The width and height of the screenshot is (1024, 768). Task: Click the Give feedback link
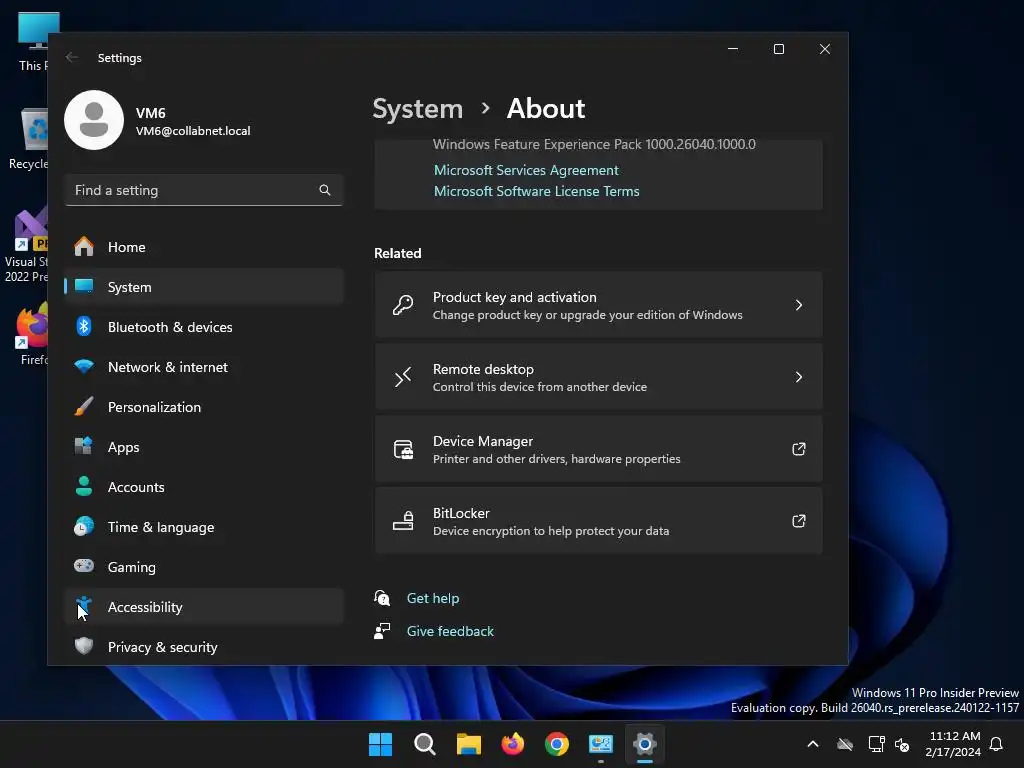tap(450, 631)
